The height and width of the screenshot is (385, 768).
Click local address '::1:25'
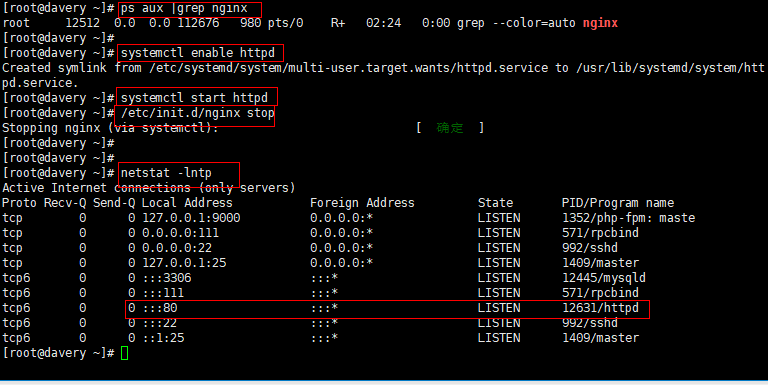[x=163, y=338]
